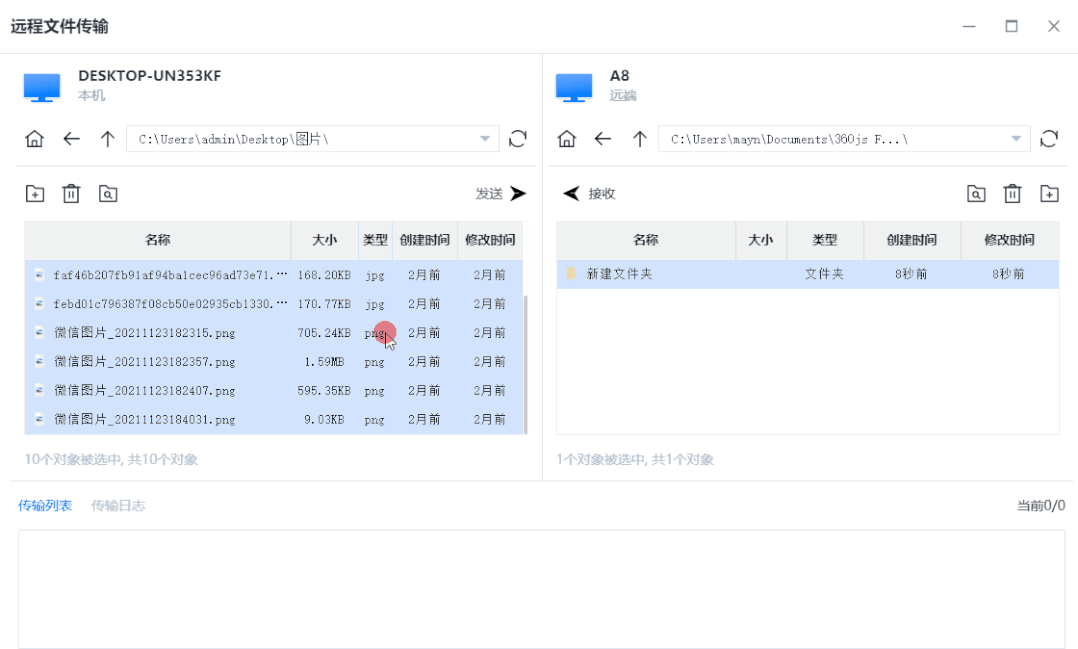This screenshot has height=649, width=1078.
Task: Switch to the 传输日志 tab
Action: [118, 505]
